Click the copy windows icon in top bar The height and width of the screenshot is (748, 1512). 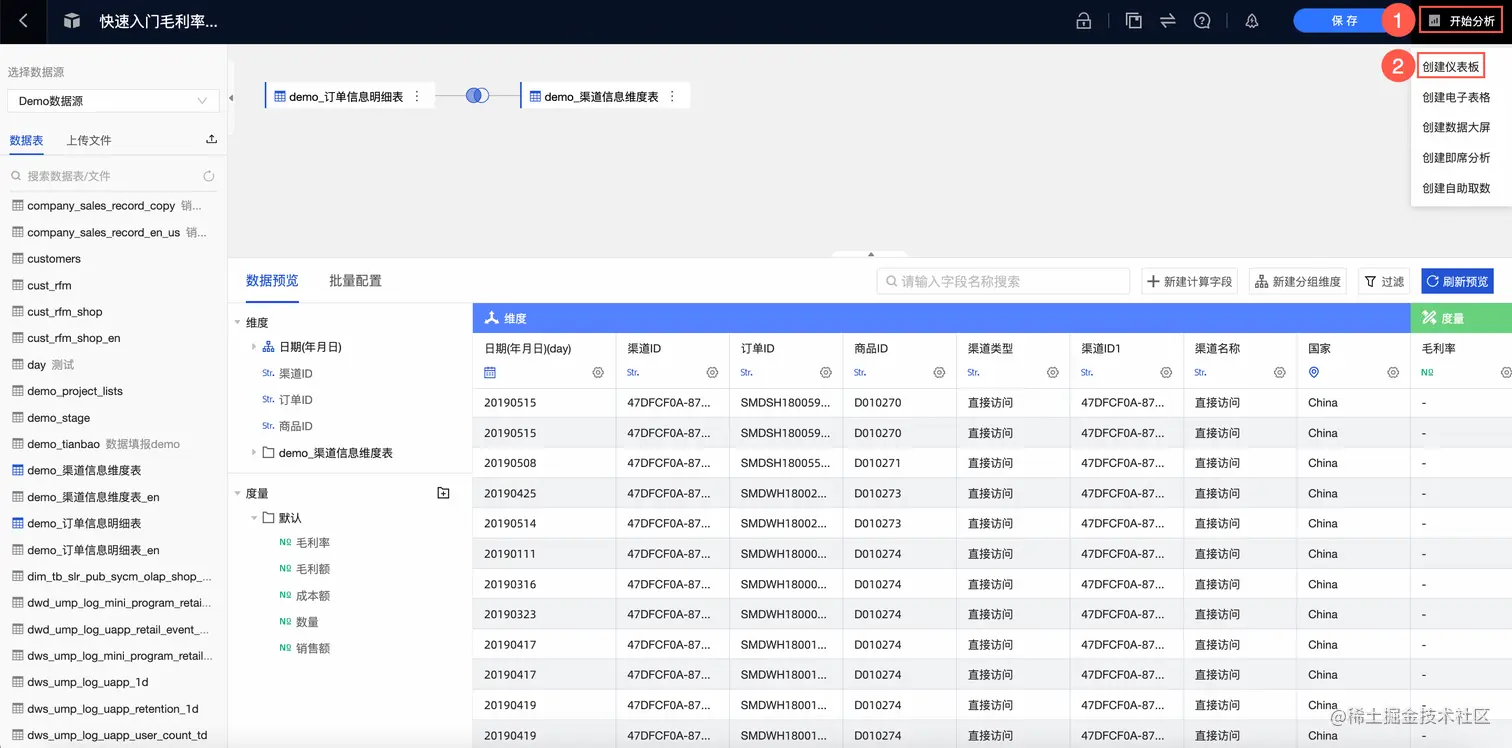click(x=1134, y=21)
